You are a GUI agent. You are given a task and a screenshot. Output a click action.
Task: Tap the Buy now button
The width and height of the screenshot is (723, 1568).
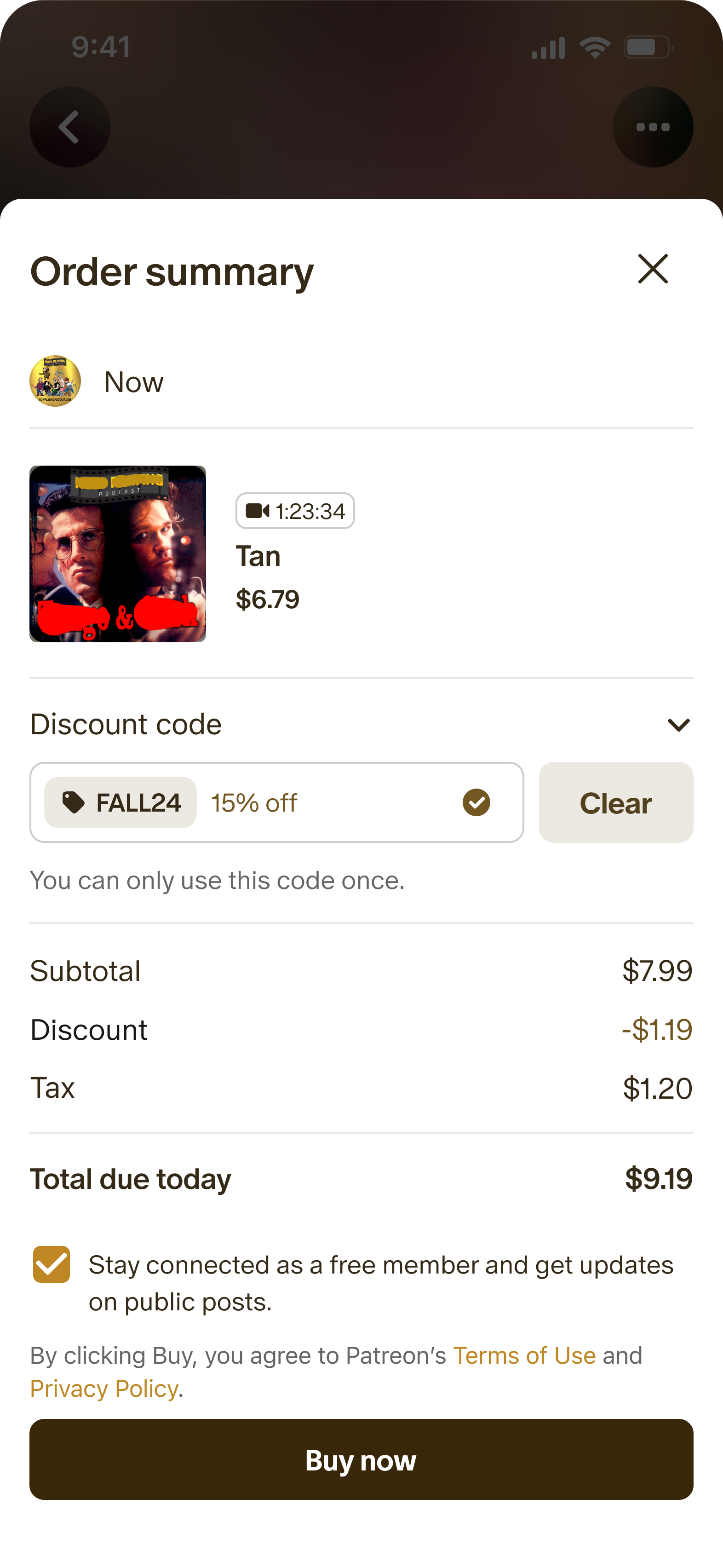click(361, 1460)
